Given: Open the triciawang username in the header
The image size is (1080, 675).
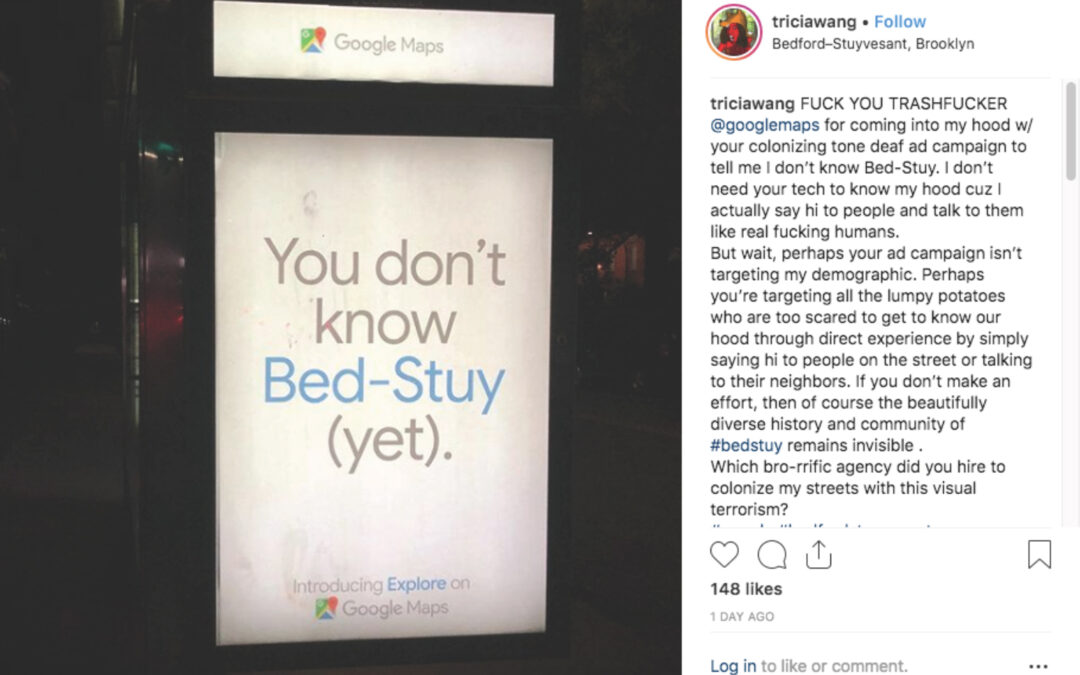Looking at the screenshot, I should (813, 22).
